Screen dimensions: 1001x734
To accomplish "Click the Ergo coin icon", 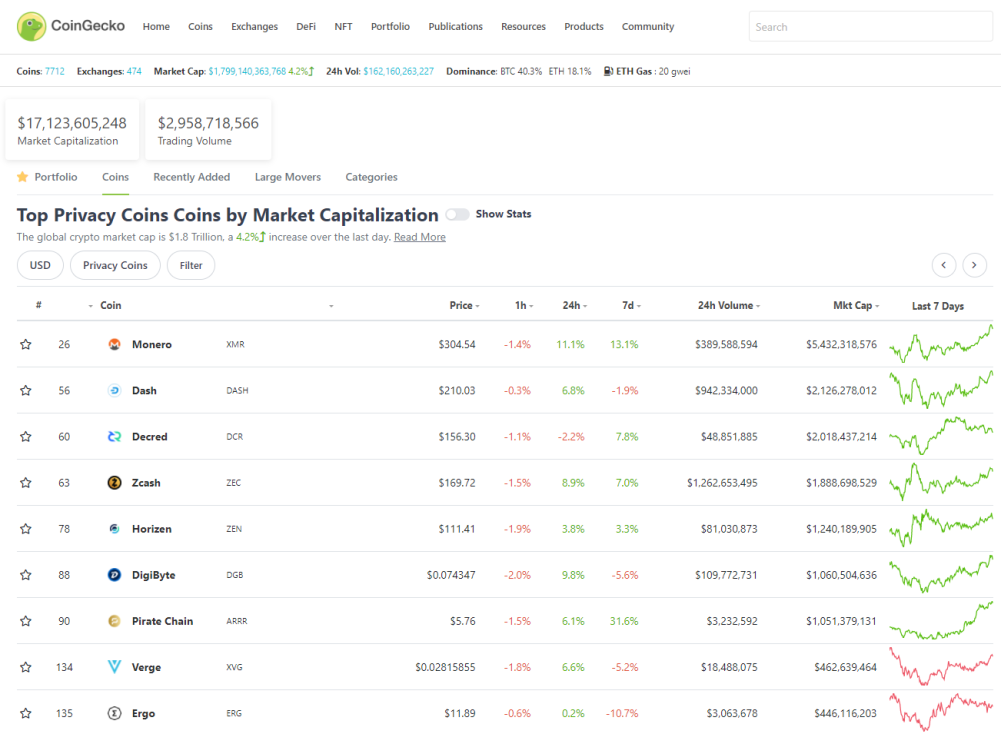I will [x=114, y=713].
